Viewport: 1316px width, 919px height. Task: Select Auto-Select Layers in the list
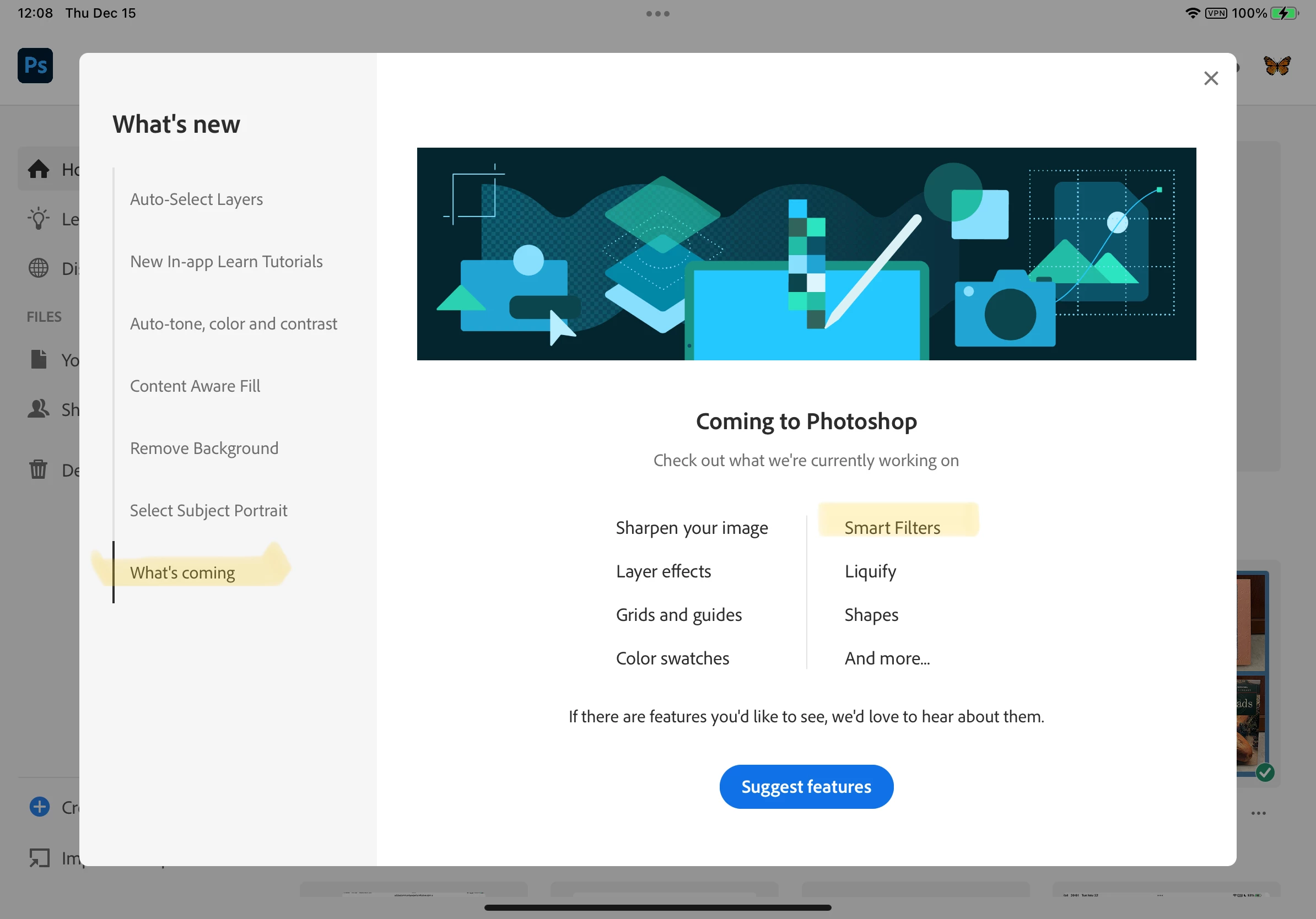tap(196, 199)
